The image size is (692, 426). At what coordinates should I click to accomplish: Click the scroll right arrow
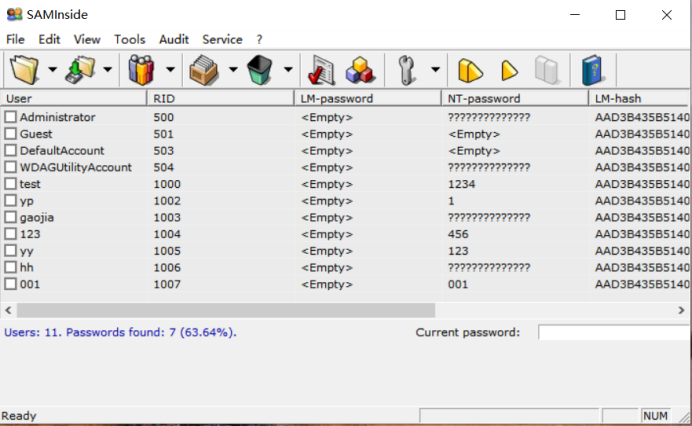(681, 310)
